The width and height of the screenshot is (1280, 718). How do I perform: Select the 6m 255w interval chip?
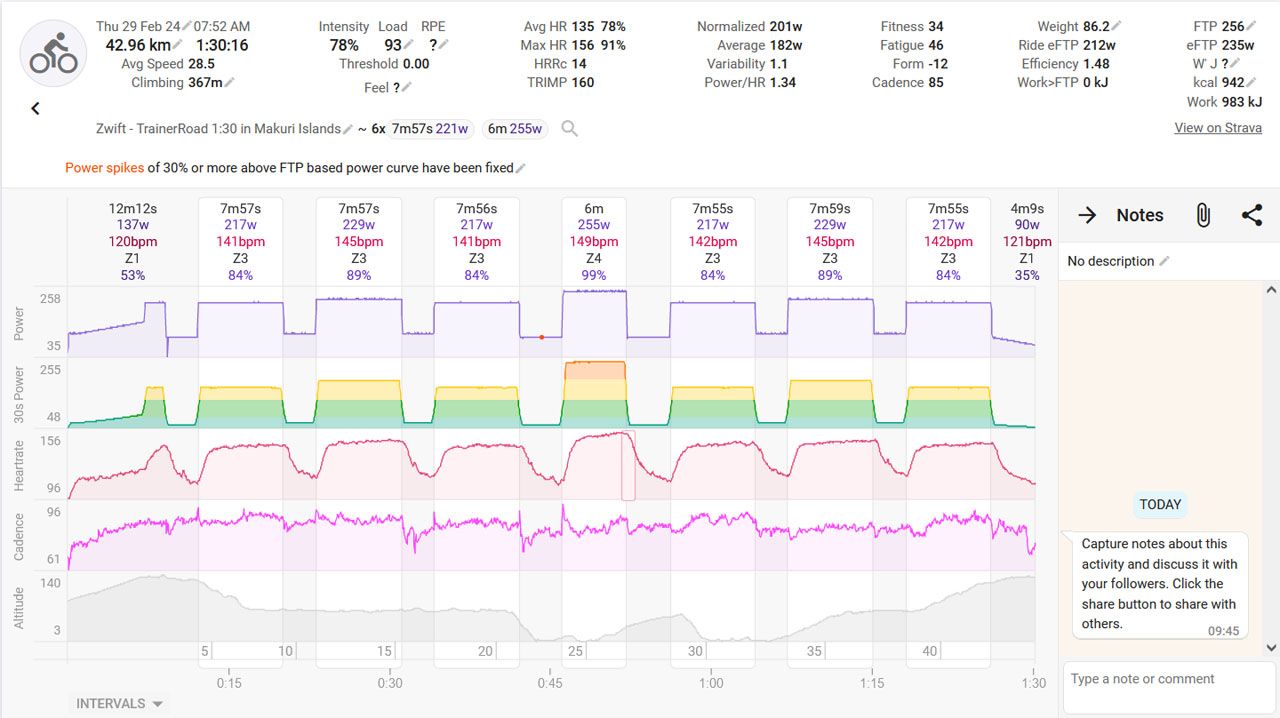pos(514,128)
